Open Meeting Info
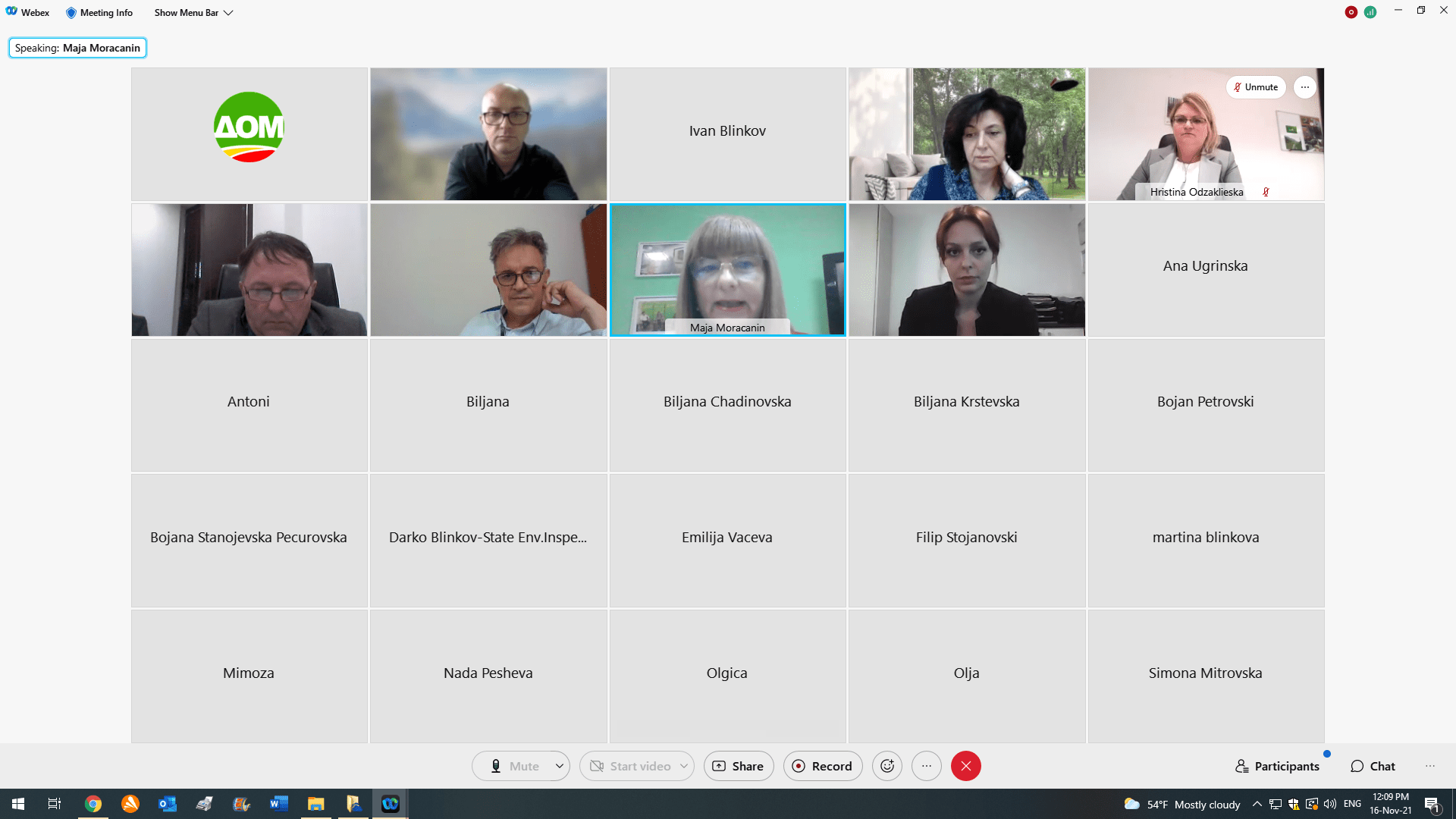The width and height of the screenshot is (1456, 819). point(99,13)
